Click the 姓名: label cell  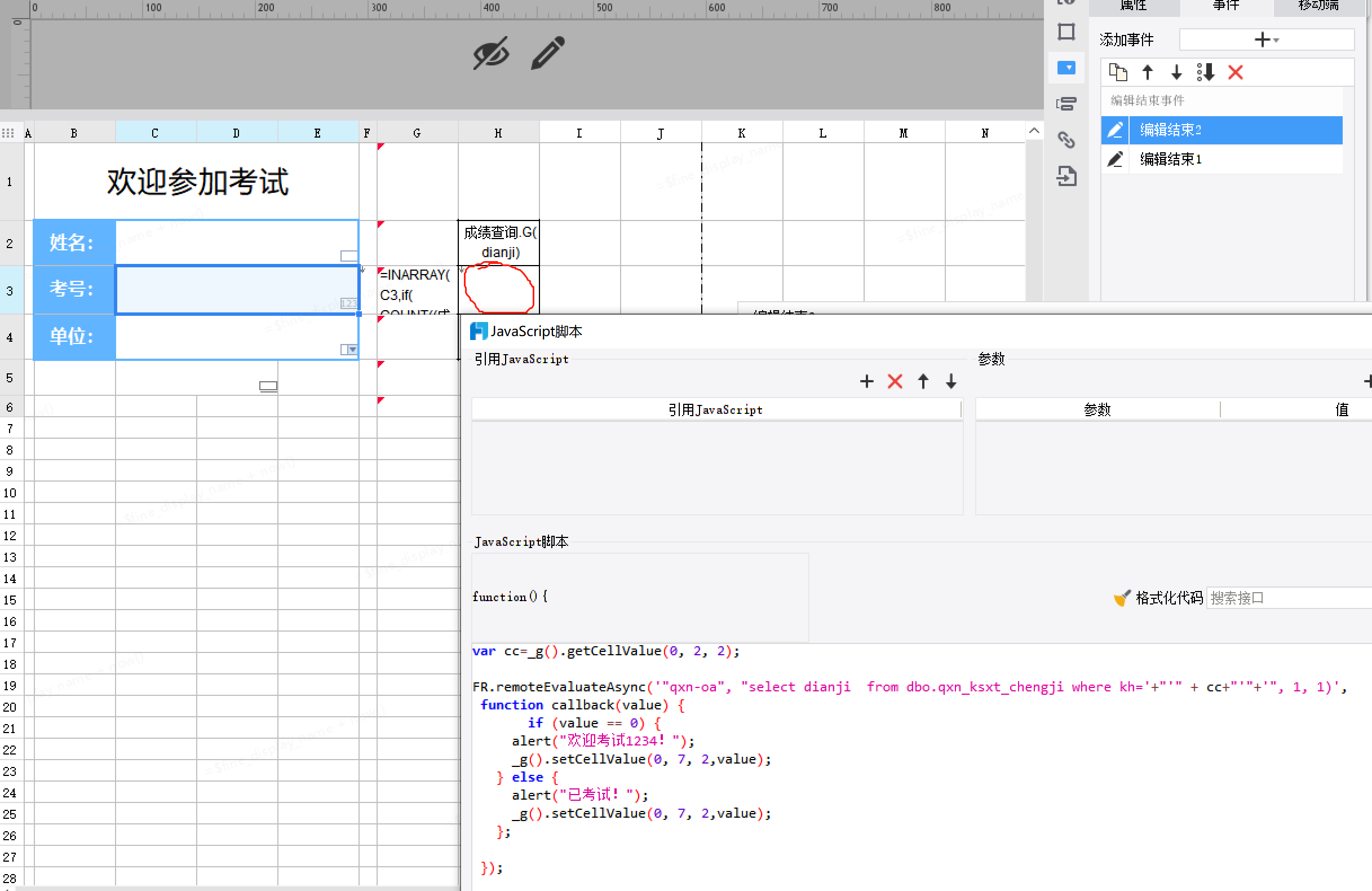pos(75,243)
